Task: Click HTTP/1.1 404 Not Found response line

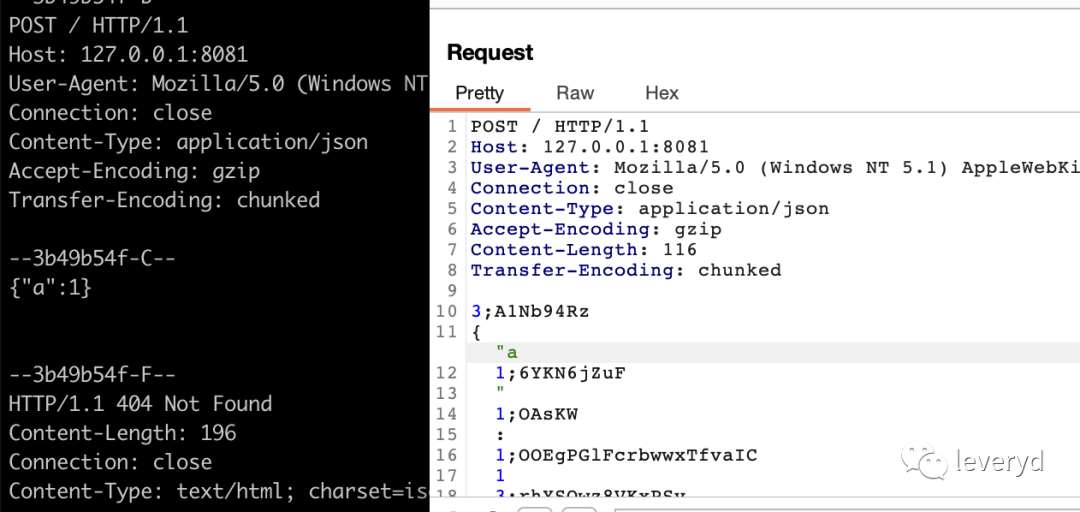Action: 140,404
